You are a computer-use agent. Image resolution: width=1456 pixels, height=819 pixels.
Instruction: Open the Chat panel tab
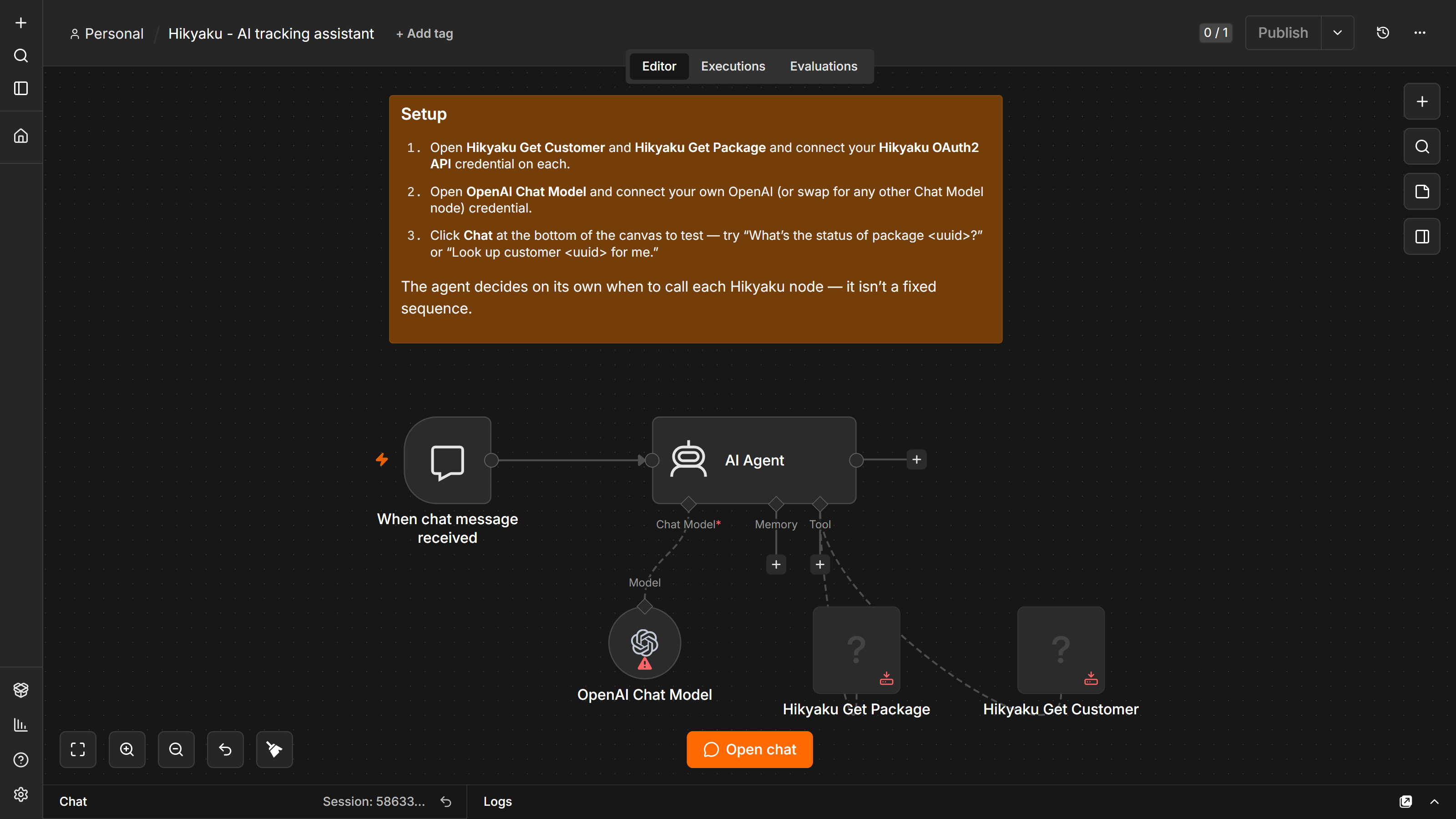(73, 801)
